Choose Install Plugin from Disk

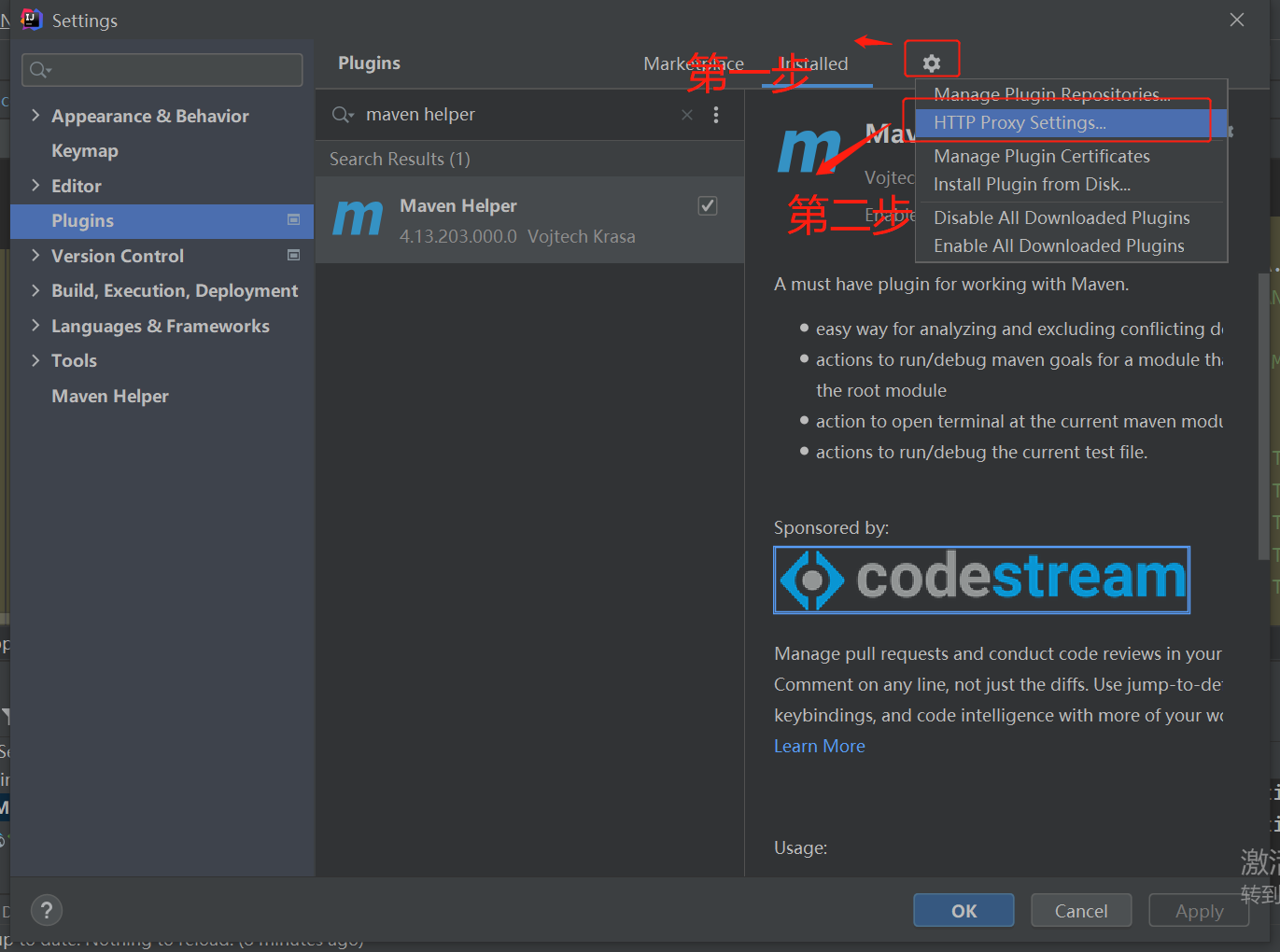pos(1071,184)
